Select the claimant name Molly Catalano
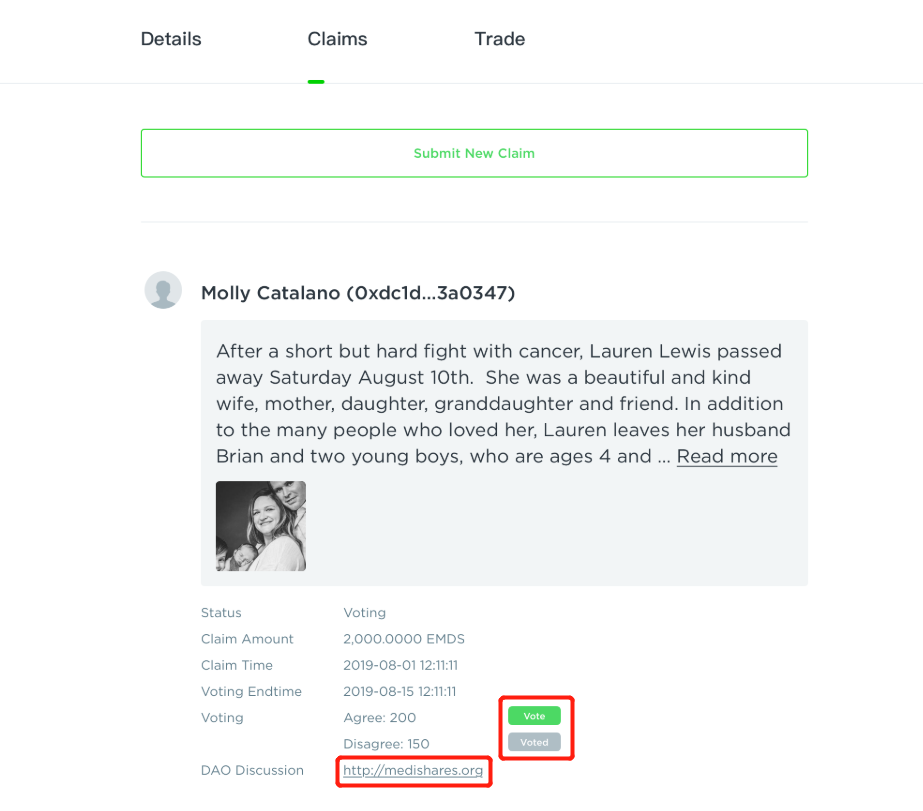923x811 pixels. pyautogui.click(x=358, y=293)
